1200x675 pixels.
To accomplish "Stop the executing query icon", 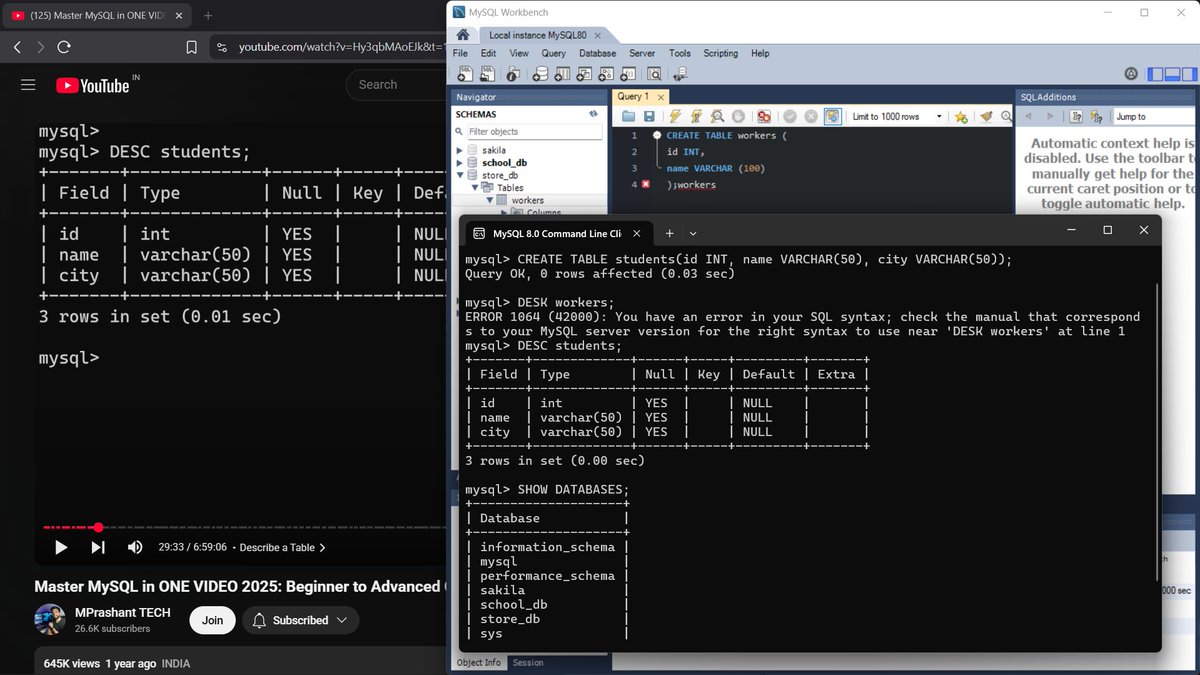I will point(738,117).
